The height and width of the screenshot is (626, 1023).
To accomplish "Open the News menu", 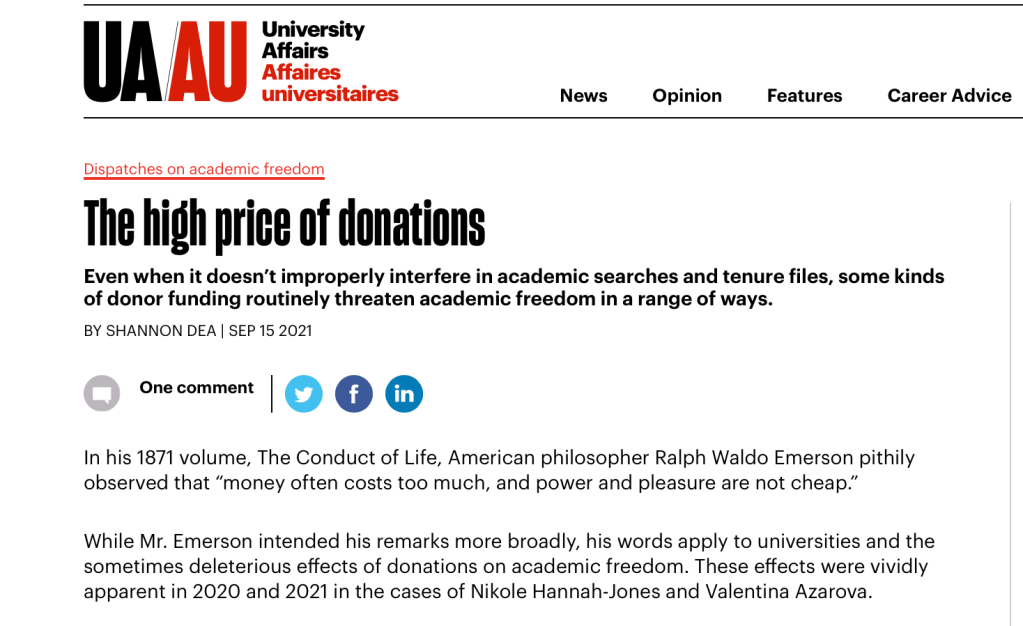I will 584,96.
